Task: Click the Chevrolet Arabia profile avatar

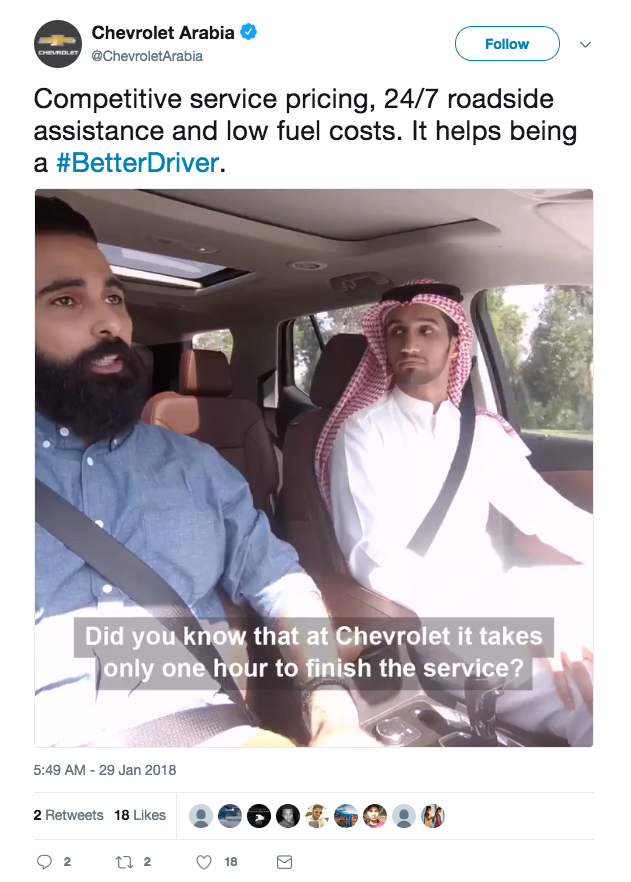Action: click(58, 44)
